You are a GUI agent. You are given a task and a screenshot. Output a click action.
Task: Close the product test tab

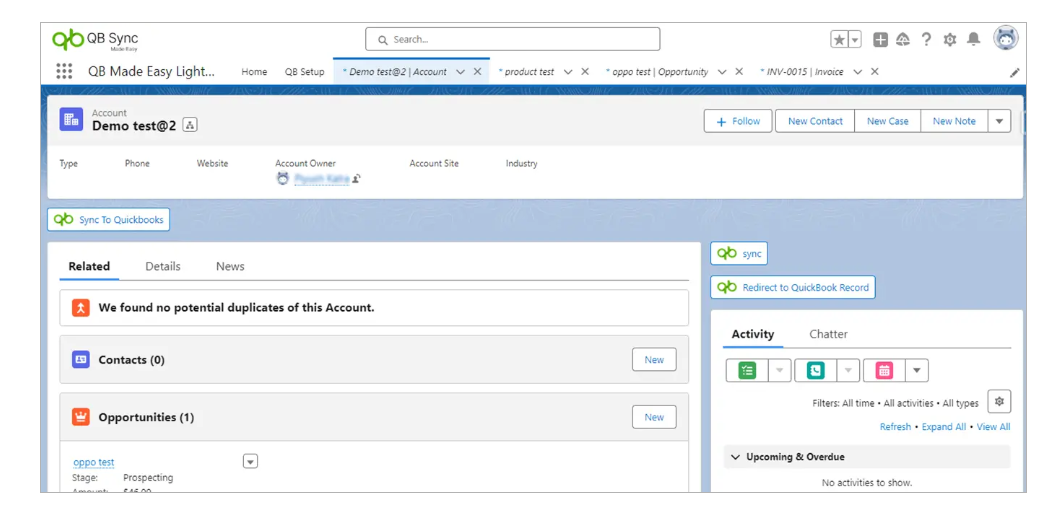pyautogui.click(x=585, y=71)
